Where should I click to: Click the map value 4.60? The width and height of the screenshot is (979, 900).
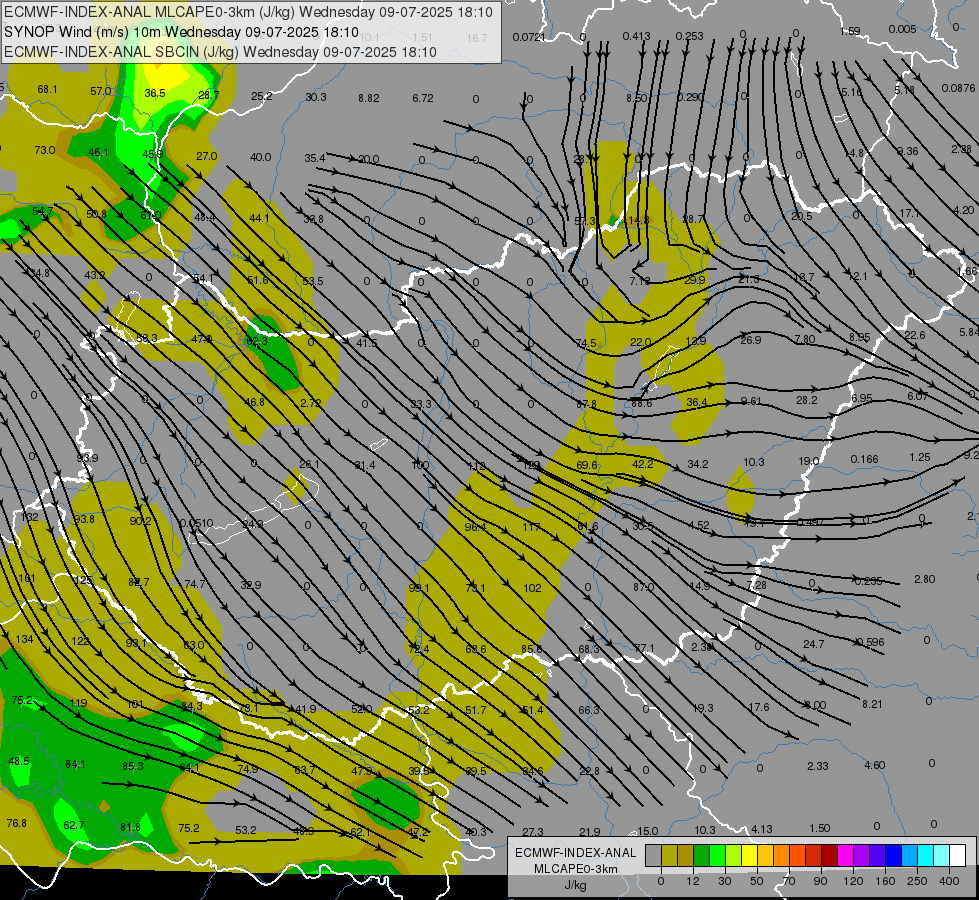click(875, 765)
